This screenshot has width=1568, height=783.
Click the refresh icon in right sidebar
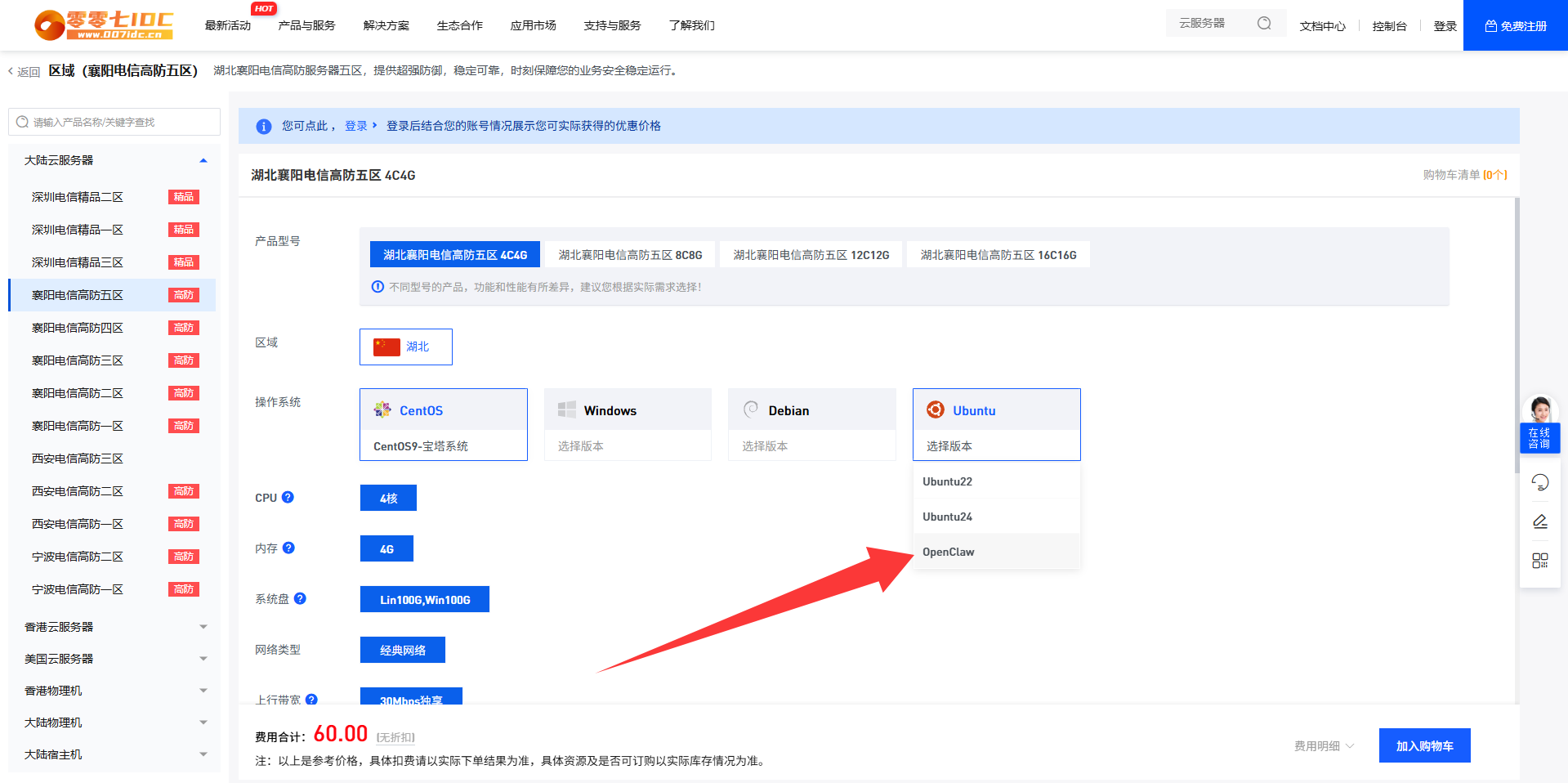pos(1539,482)
